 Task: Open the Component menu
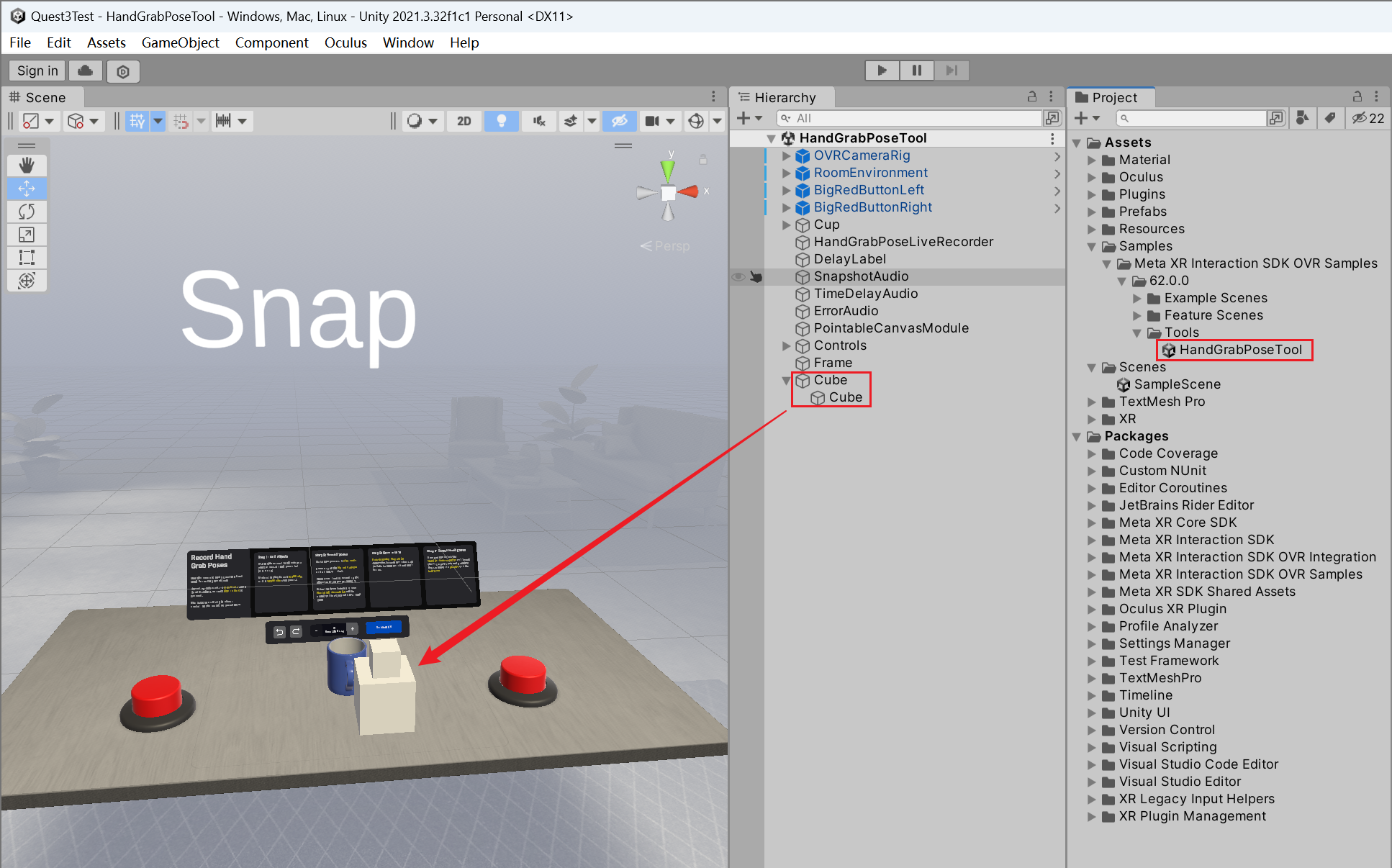coord(272,42)
